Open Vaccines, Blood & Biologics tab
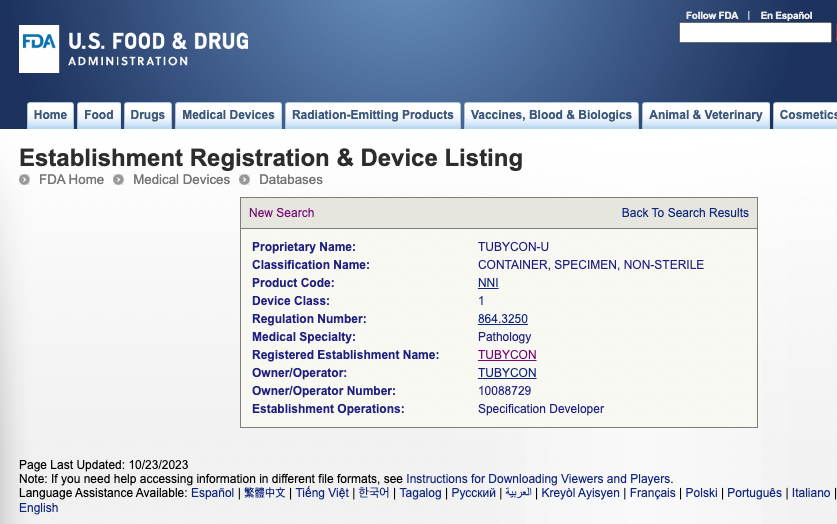 tap(551, 115)
